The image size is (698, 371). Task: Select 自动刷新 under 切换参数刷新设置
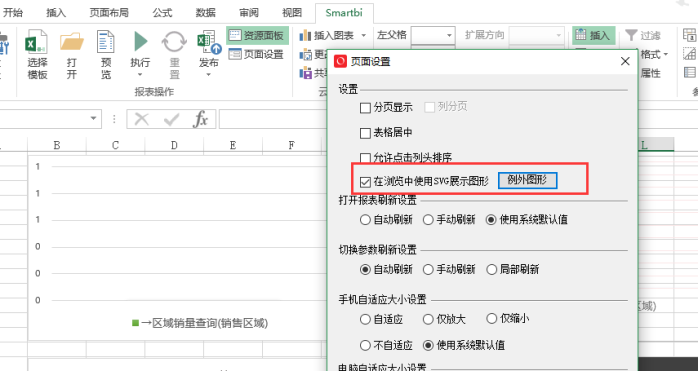coord(365,269)
